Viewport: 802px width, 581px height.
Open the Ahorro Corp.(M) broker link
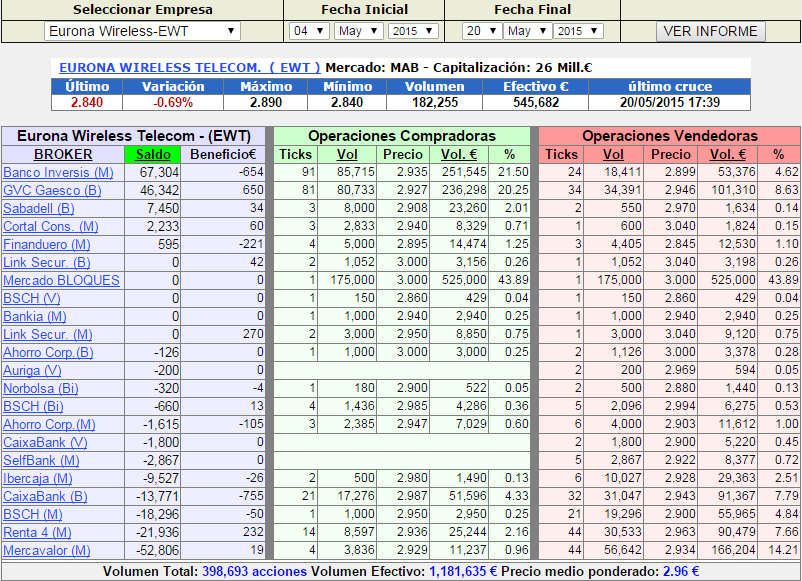tap(49, 424)
